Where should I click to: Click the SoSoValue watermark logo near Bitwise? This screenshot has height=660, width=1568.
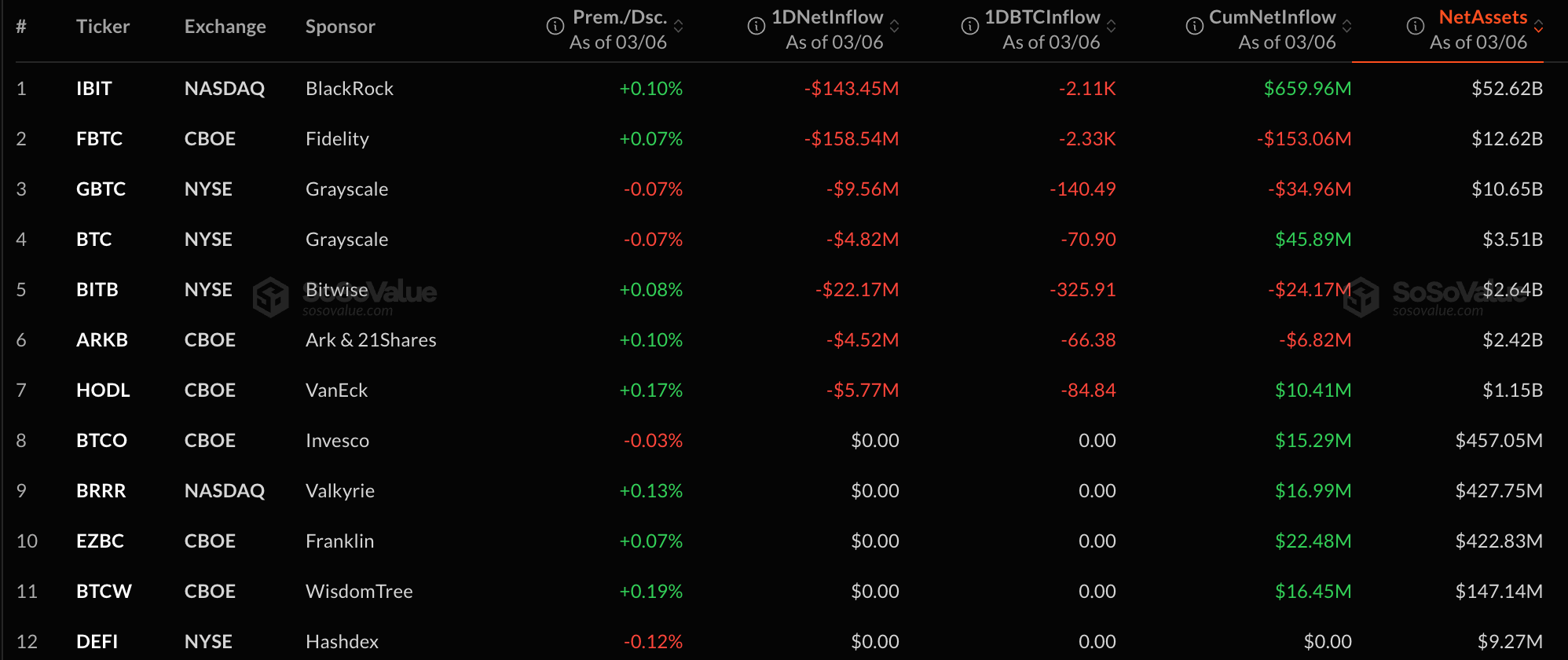click(272, 296)
